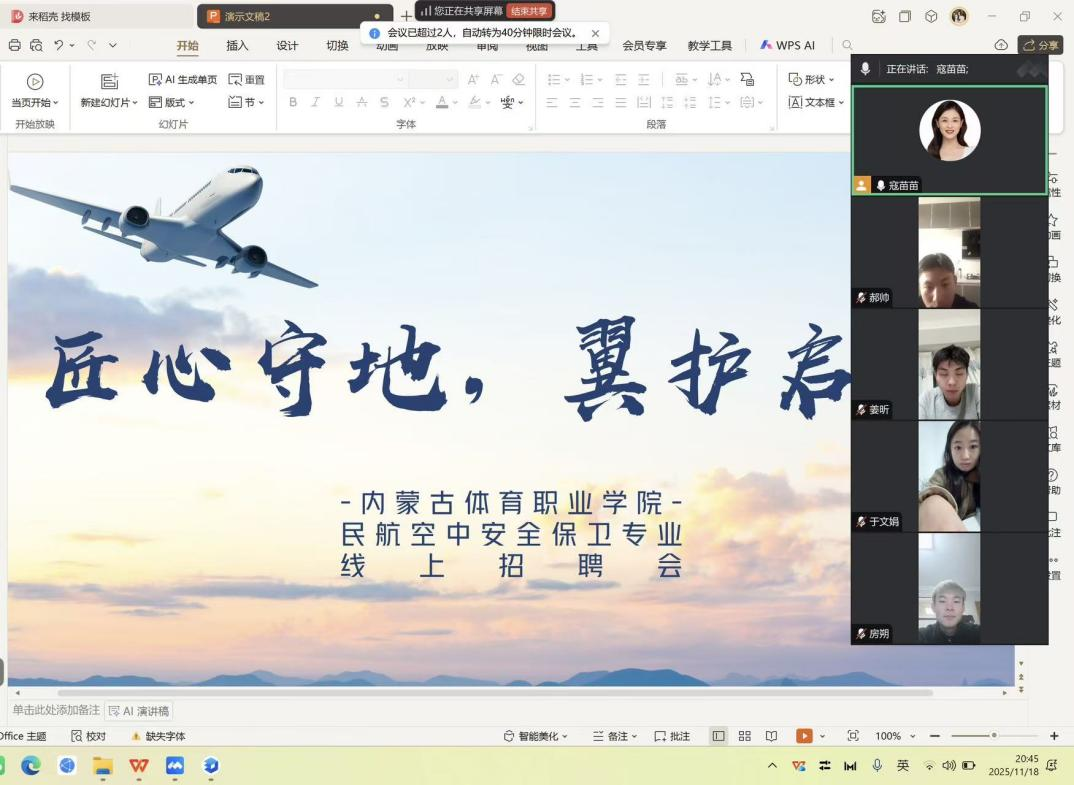
Task: Open the 版式 layout dropdown
Action: coord(178,102)
